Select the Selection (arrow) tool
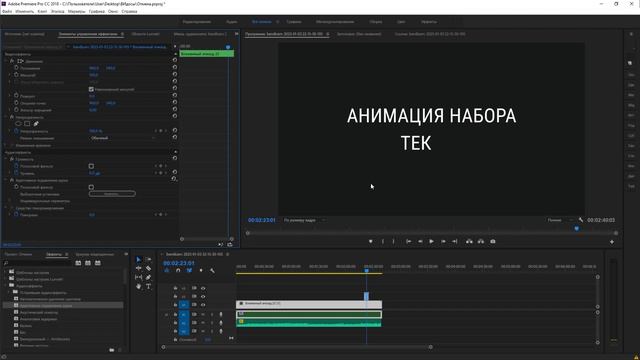The image size is (640, 360). (x=138, y=260)
